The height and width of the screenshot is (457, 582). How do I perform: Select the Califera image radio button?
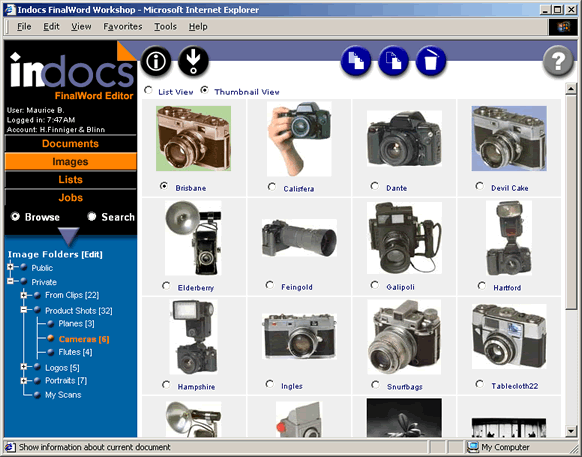click(272, 186)
